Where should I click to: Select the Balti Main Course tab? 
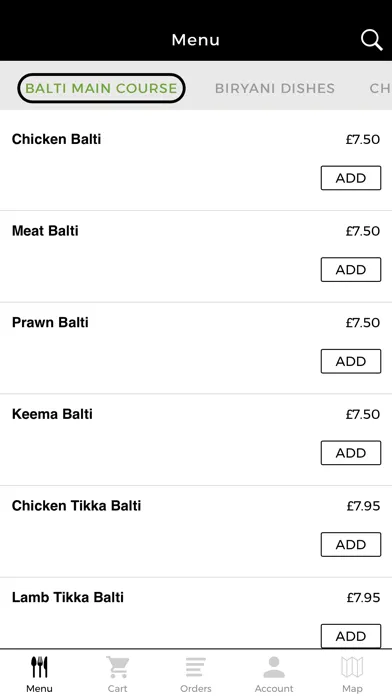[x=101, y=88]
